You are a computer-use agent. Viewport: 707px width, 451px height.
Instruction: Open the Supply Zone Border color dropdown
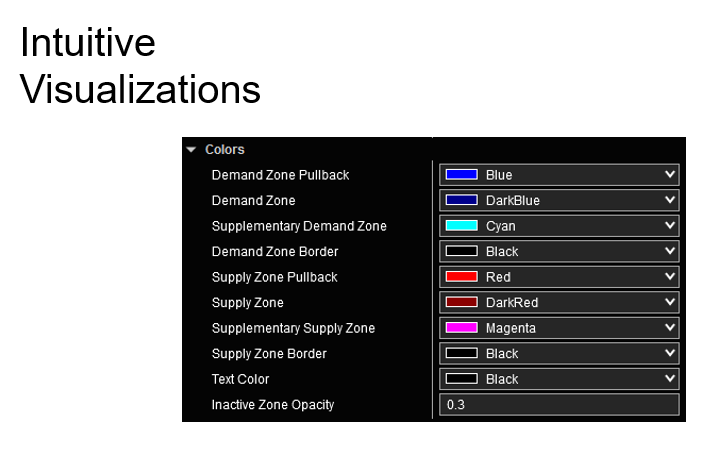[x=669, y=354]
